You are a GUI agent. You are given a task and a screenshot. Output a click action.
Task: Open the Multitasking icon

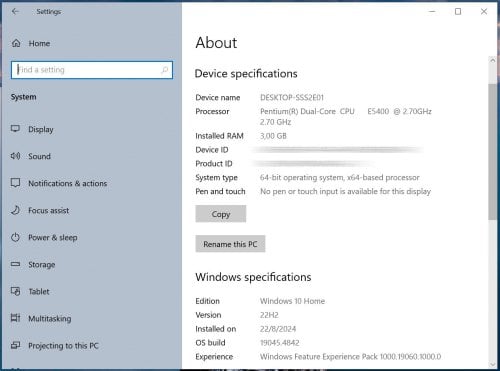(15, 318)
